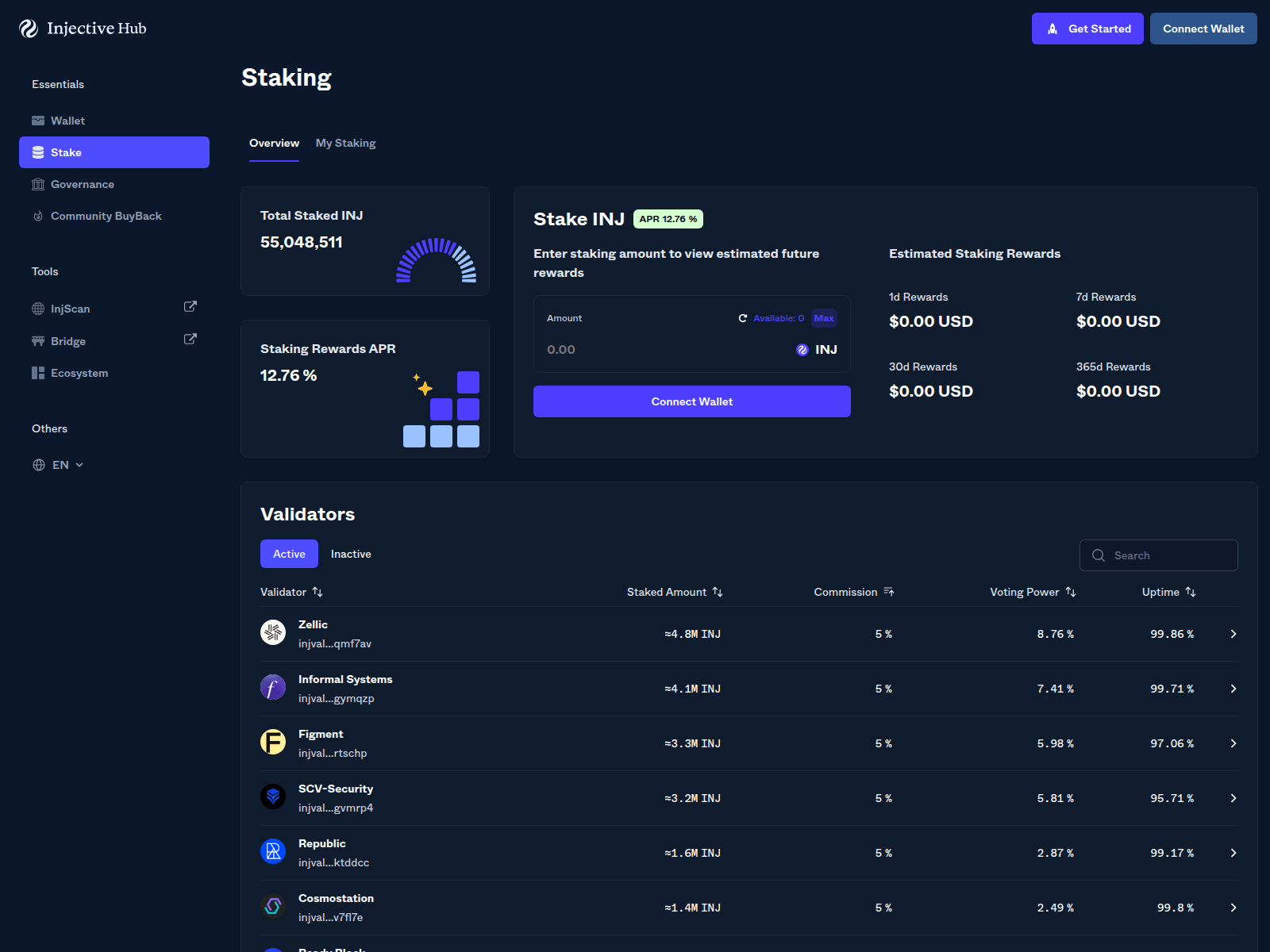This screenshot has width=1270, height=952.
Task: Click the rocket icon in Get Started
Action: click(x=1053, y=29)
